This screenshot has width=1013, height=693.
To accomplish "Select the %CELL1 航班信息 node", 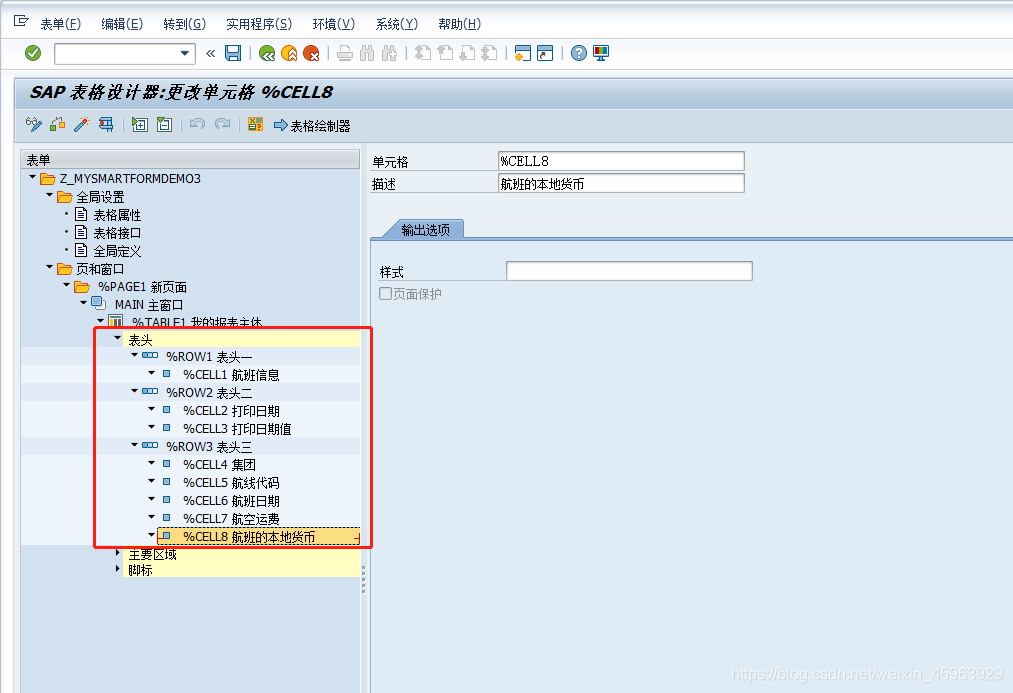I will 231,375.
